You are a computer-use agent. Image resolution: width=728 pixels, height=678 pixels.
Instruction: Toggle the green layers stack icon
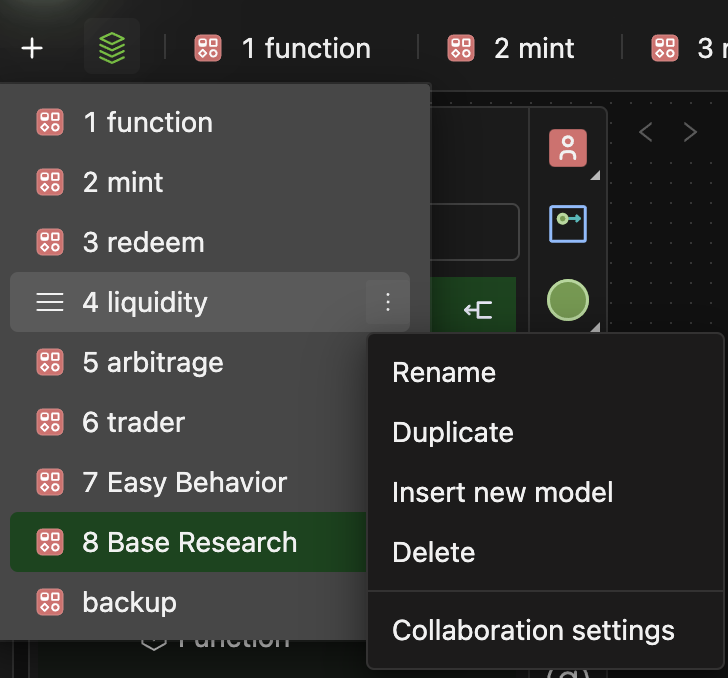112,48
